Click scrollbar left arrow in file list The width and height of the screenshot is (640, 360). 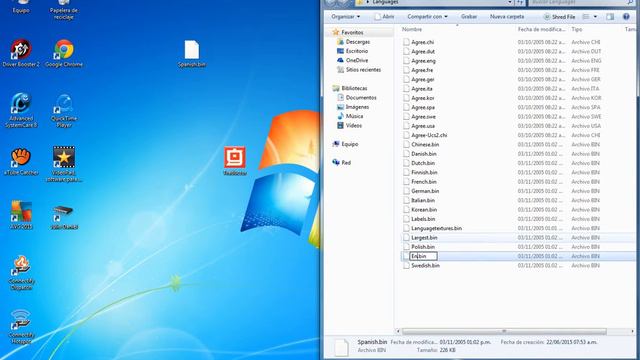click(x=398, y=331)
